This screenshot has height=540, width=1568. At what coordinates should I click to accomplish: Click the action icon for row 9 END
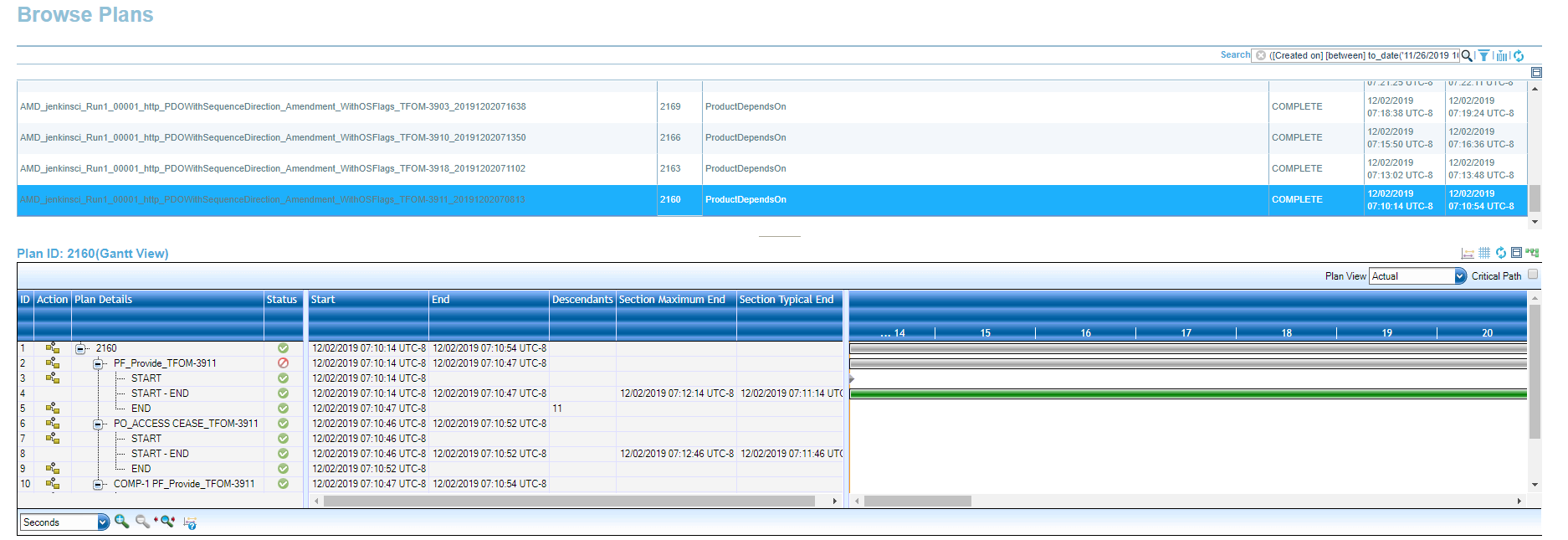[53, 469]
